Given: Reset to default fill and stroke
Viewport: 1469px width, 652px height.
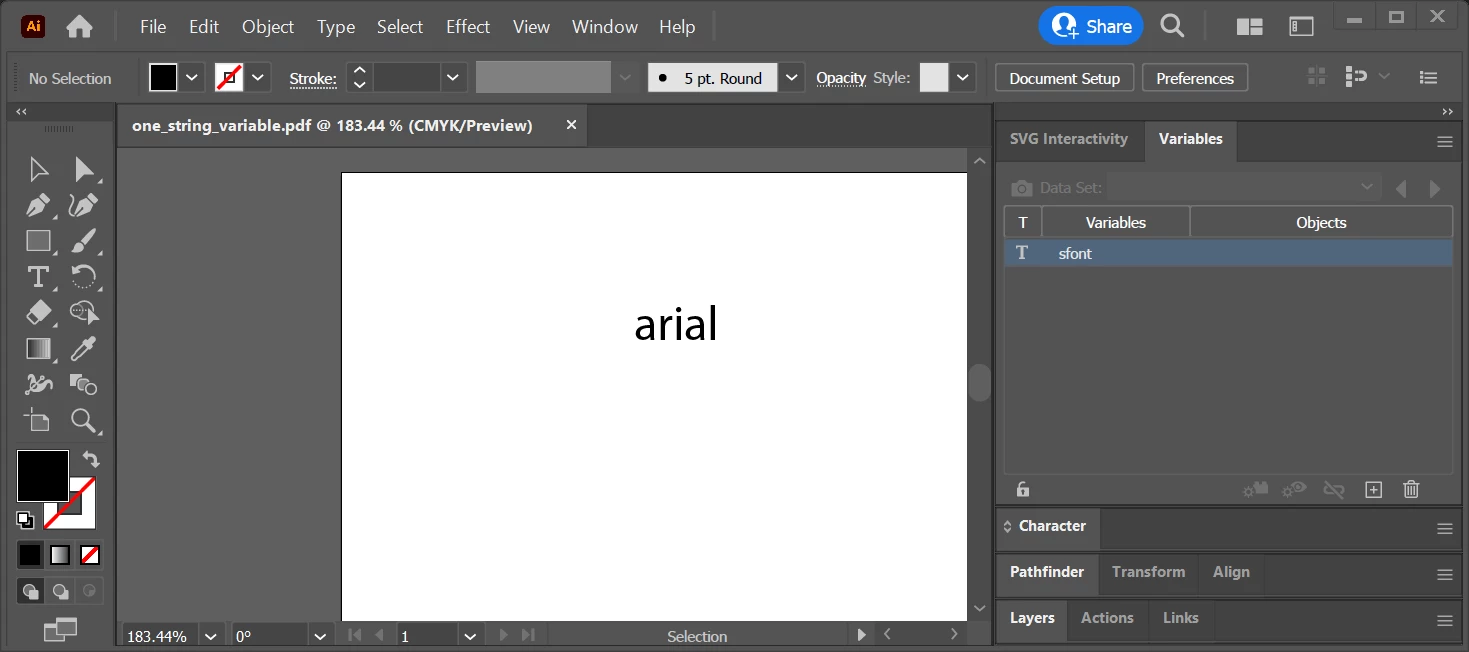Looking at the screenshot, I should click(x=25, y=519).
